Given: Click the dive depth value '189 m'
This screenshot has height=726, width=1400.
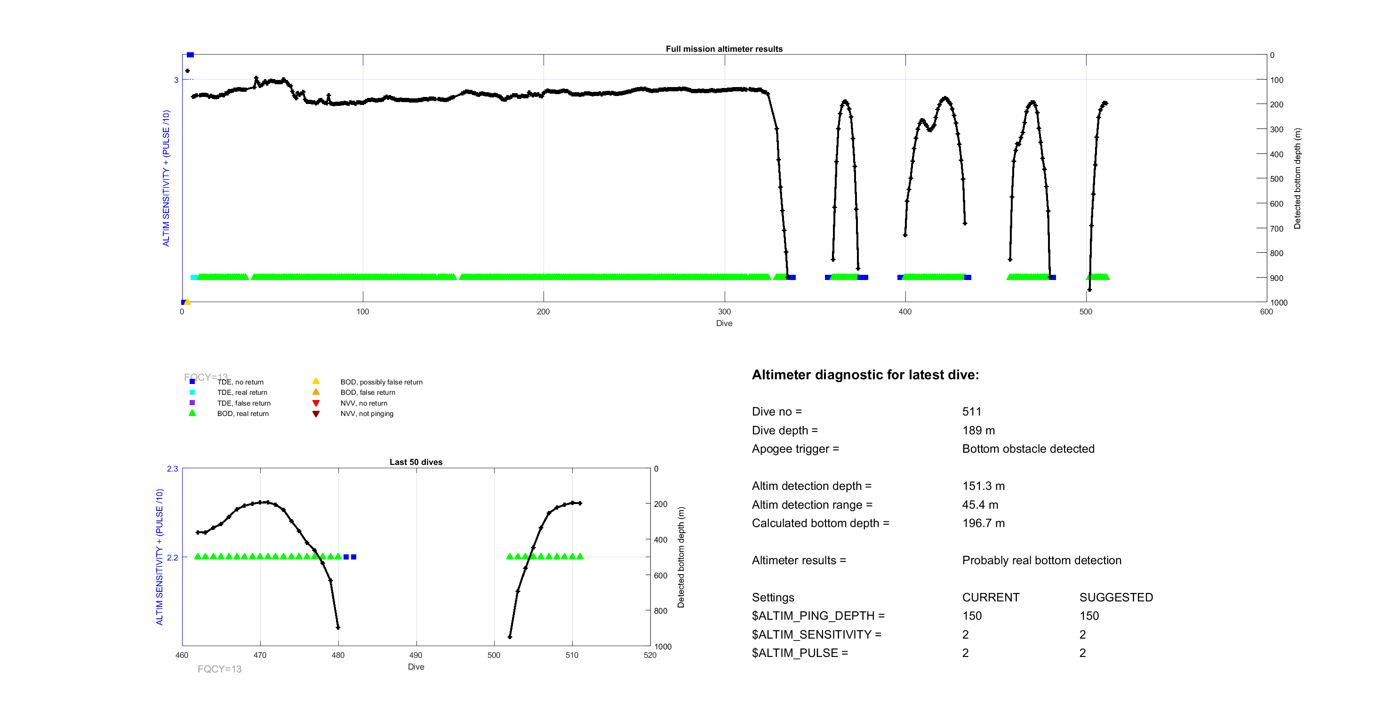Looking at the screenshot, I should pyautogui.click(x=978, y=430).
